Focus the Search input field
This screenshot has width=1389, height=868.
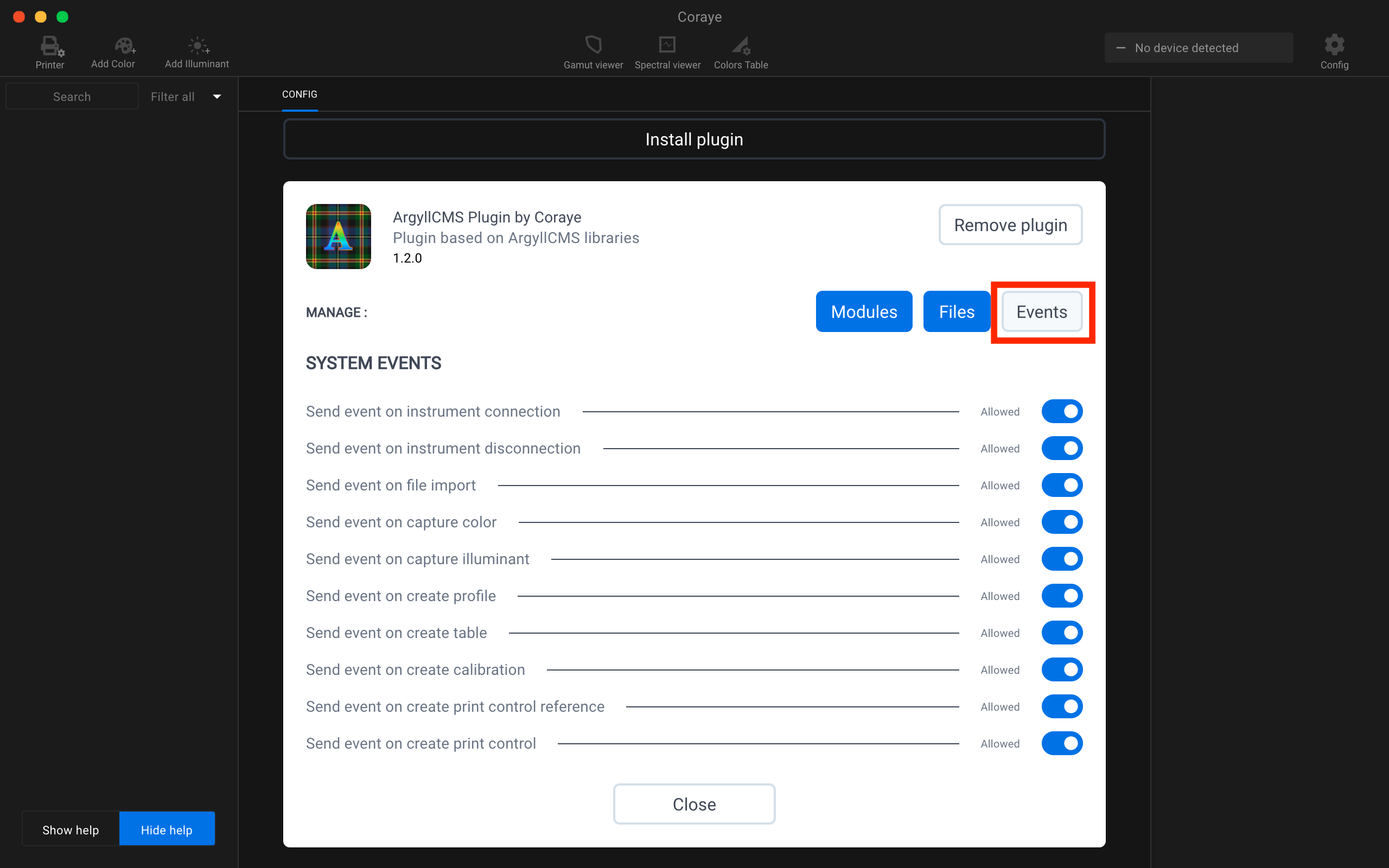(72, 97)
